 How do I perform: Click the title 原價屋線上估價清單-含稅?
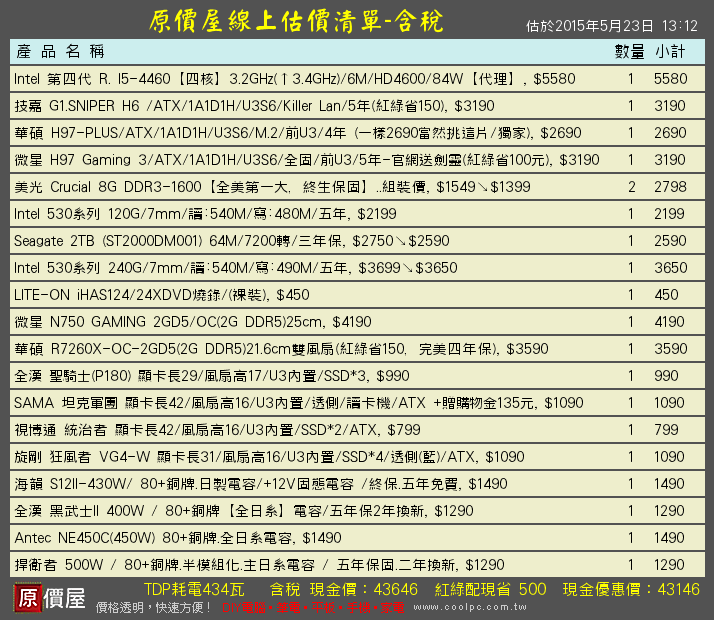[296, 21]
